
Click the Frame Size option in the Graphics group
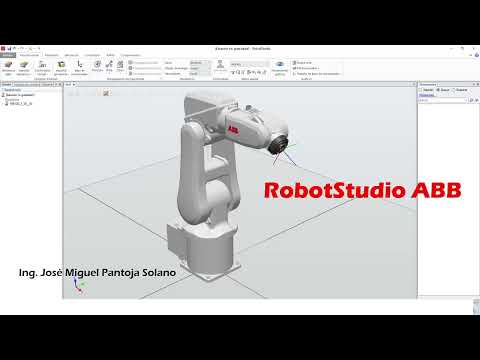click(317, 74)
